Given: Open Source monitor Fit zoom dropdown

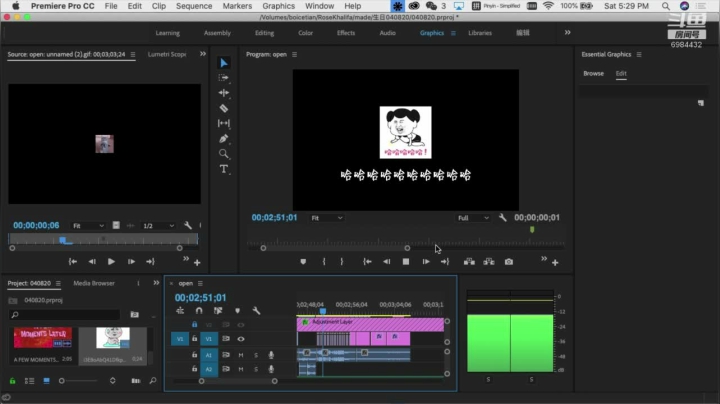Looking at the screenshot, I should (88, 226).
